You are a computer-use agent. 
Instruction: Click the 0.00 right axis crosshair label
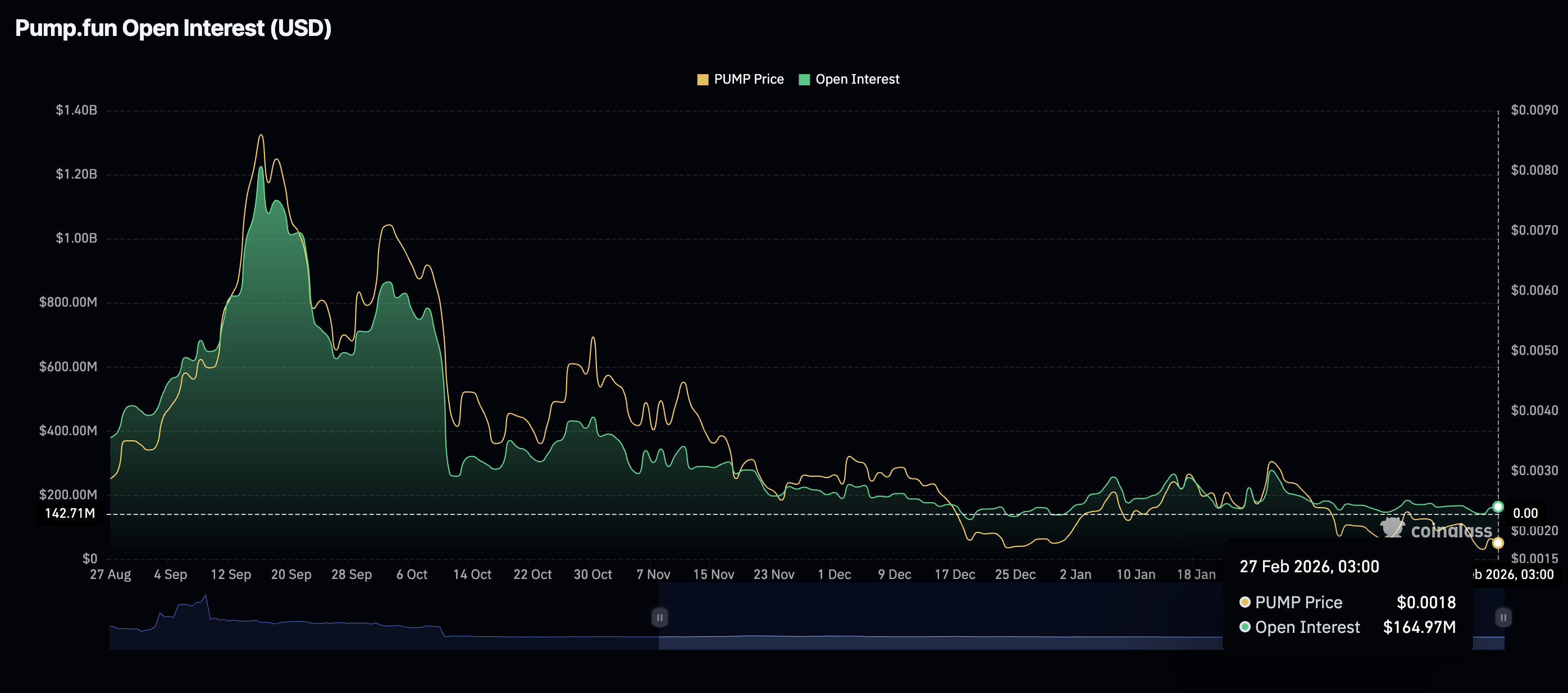click(1525, 513)
